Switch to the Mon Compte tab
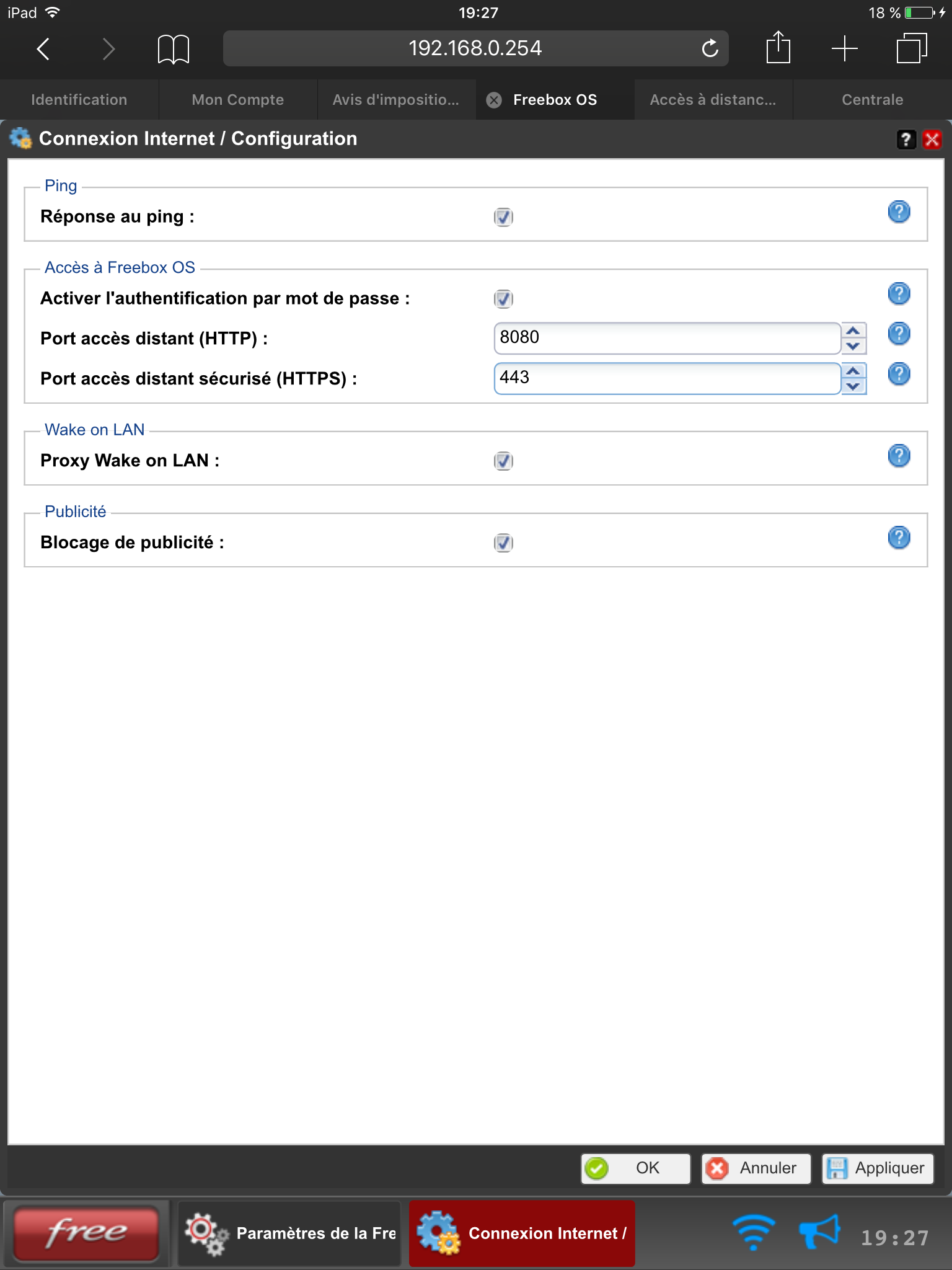The width and height of the screenshot is (952, 1270). click(x=238, y=100)
